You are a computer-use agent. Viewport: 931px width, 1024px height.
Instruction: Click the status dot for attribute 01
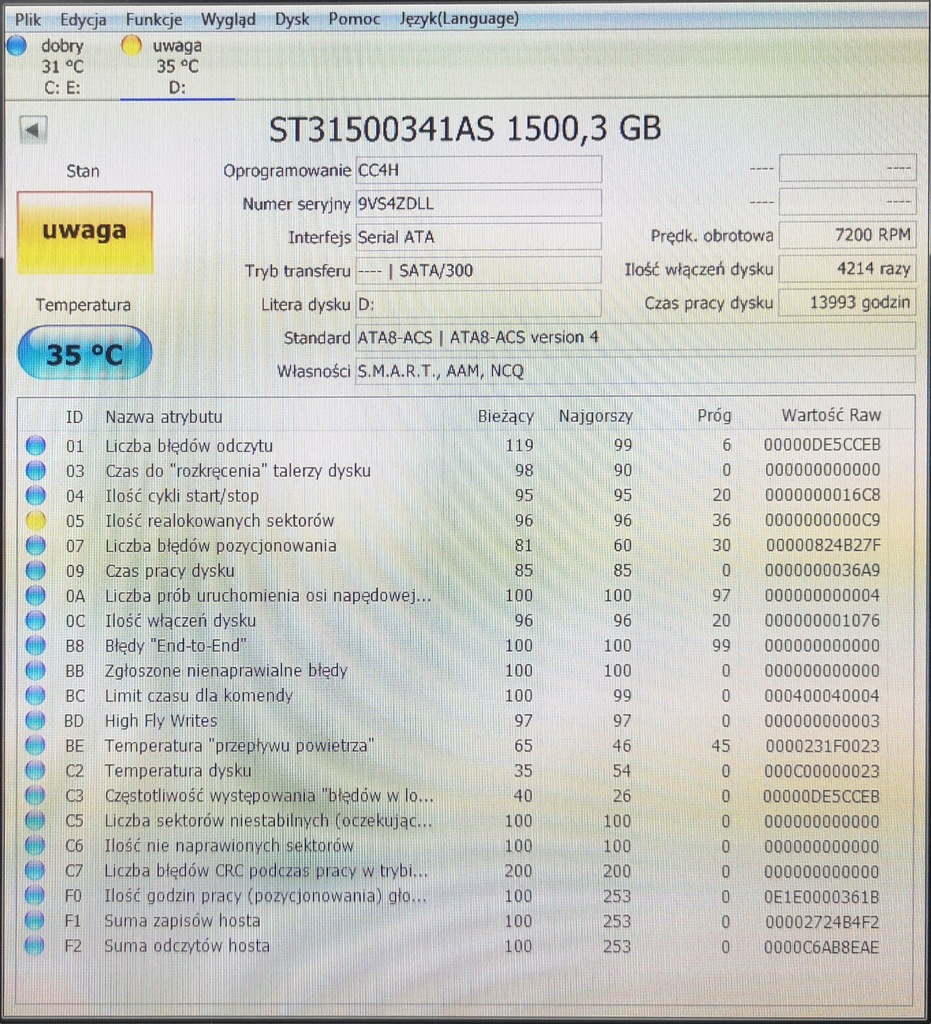pos(36,445)
